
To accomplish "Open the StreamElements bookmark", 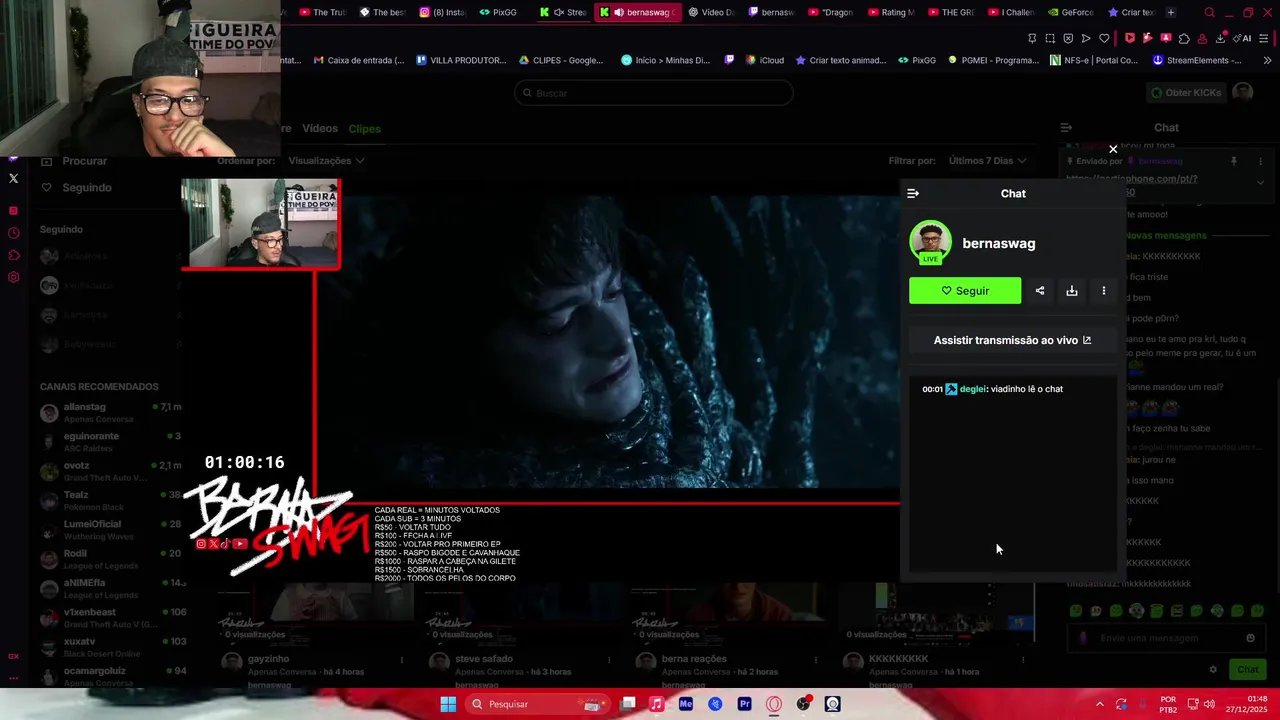I will tap(1196, 60).
